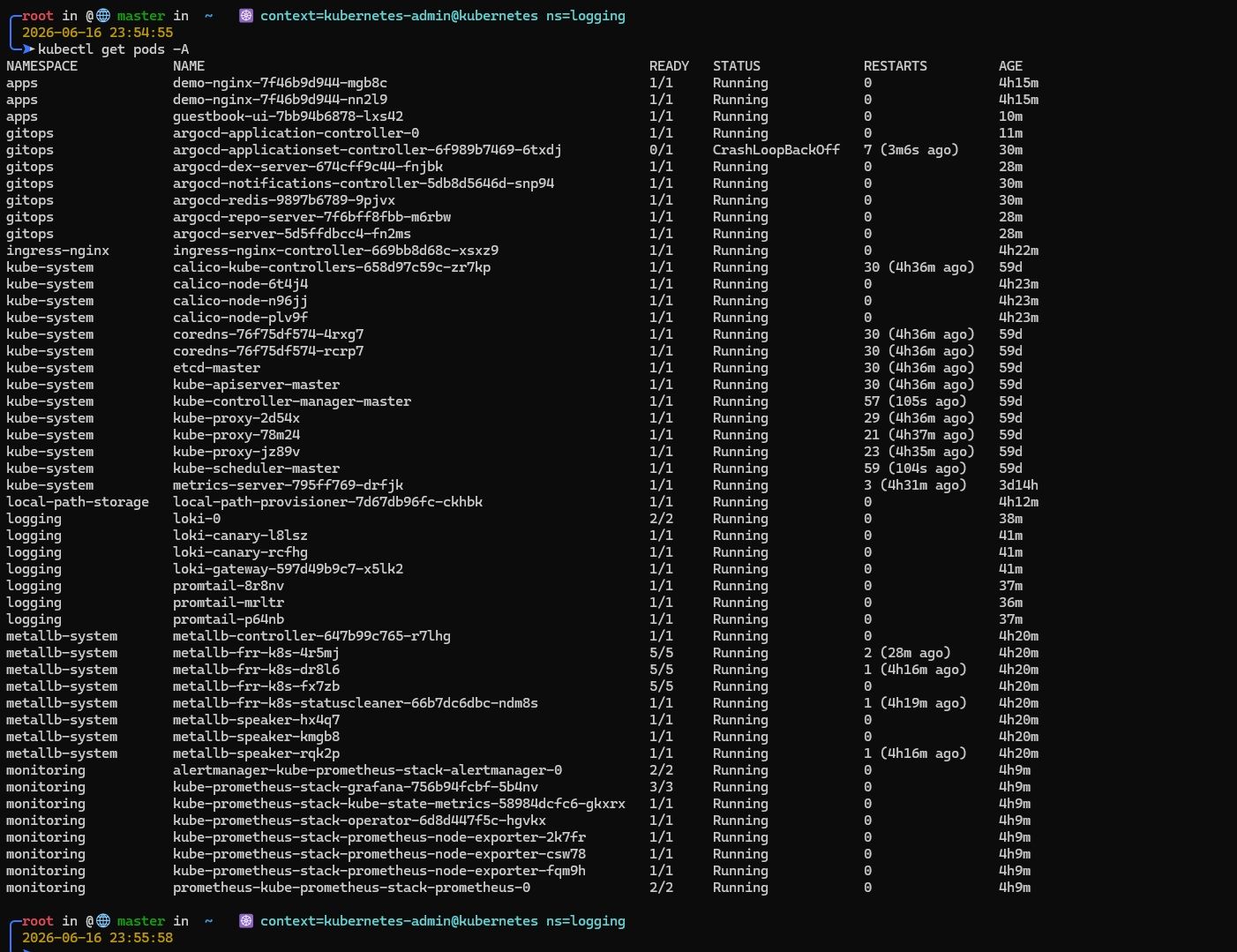Select the ingress-nginx-controller pod name

(335, 251)
